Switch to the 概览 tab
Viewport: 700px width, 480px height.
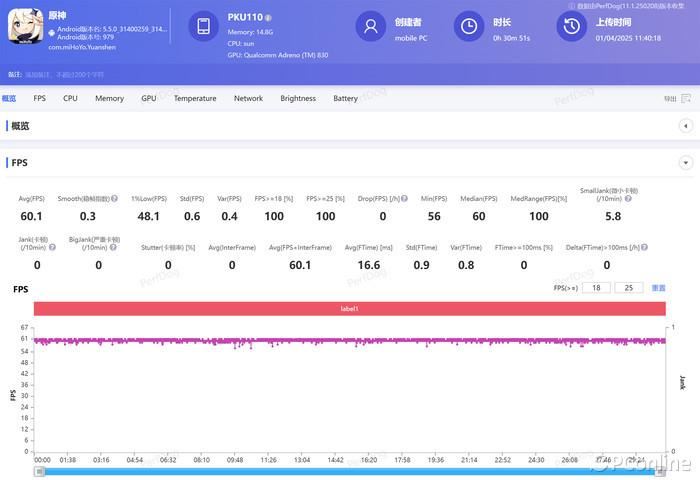(x=9, y=98)
